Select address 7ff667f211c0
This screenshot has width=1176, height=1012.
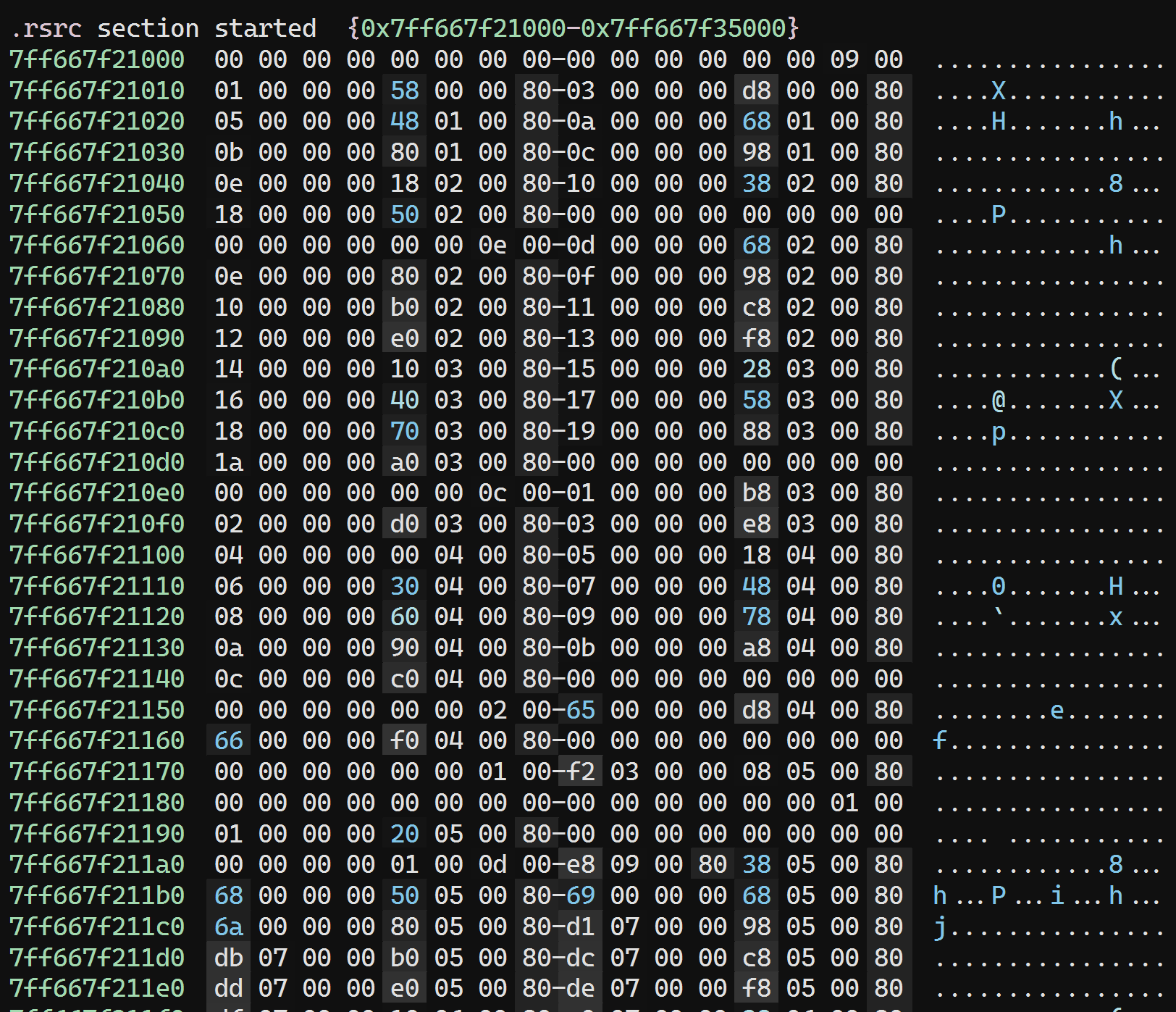pos(97,927)
